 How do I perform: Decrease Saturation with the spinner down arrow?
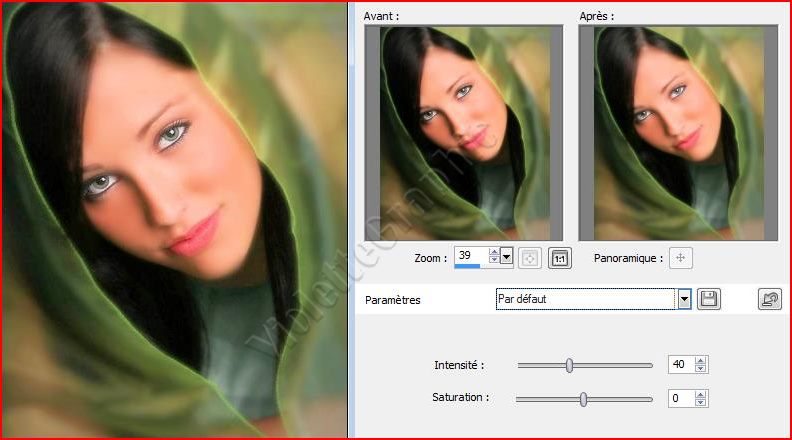click(x=701, y=403)
